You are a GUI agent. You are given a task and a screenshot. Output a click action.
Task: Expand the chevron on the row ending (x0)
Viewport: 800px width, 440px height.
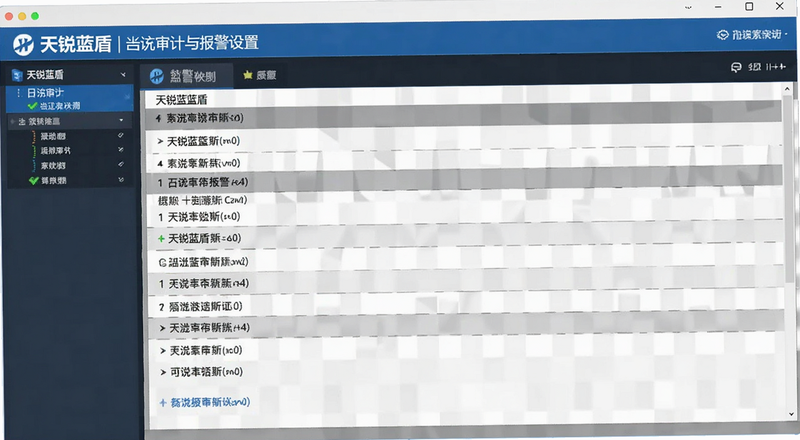click(x=162, y=351)
